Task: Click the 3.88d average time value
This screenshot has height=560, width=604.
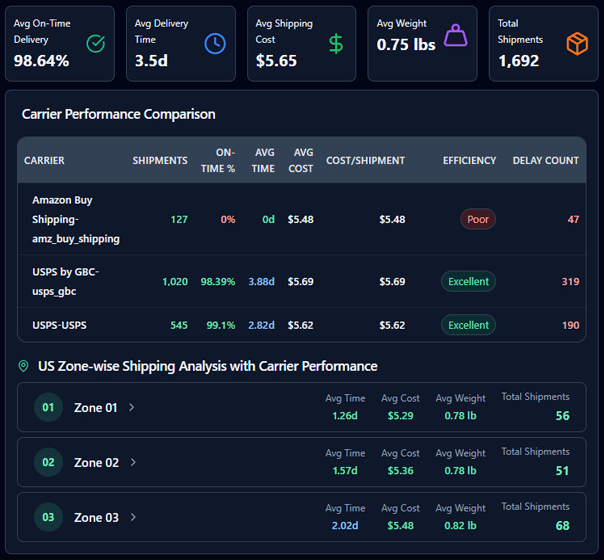Action: coord(262,282)
